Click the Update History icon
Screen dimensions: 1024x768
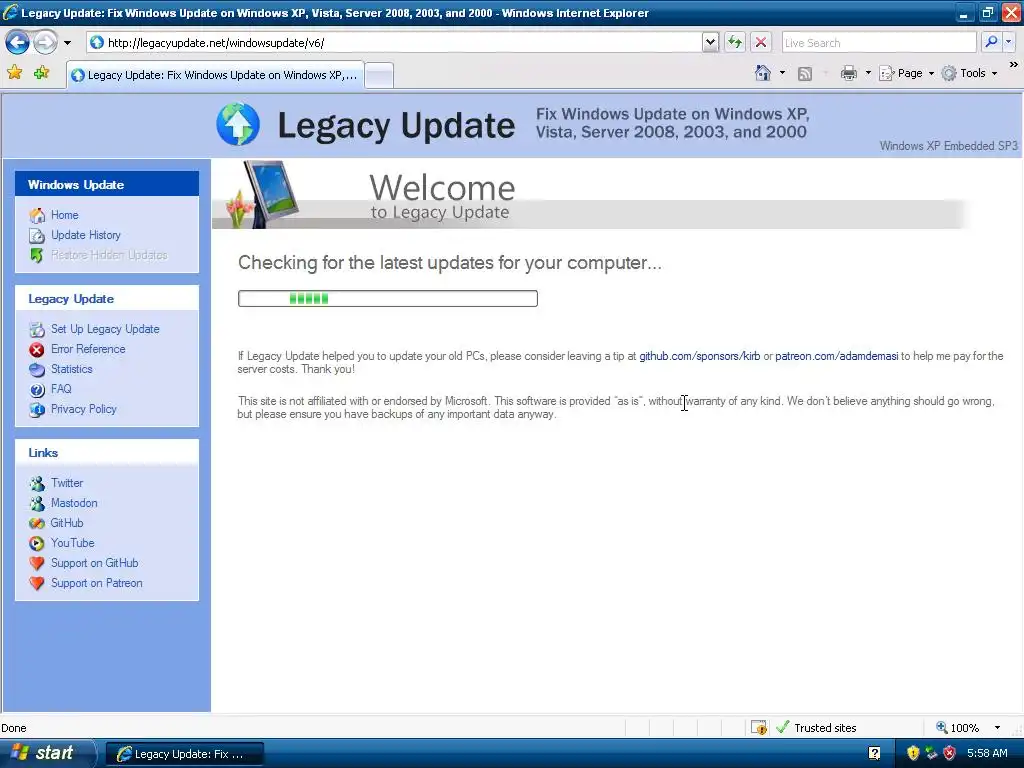tap(37, 235)
